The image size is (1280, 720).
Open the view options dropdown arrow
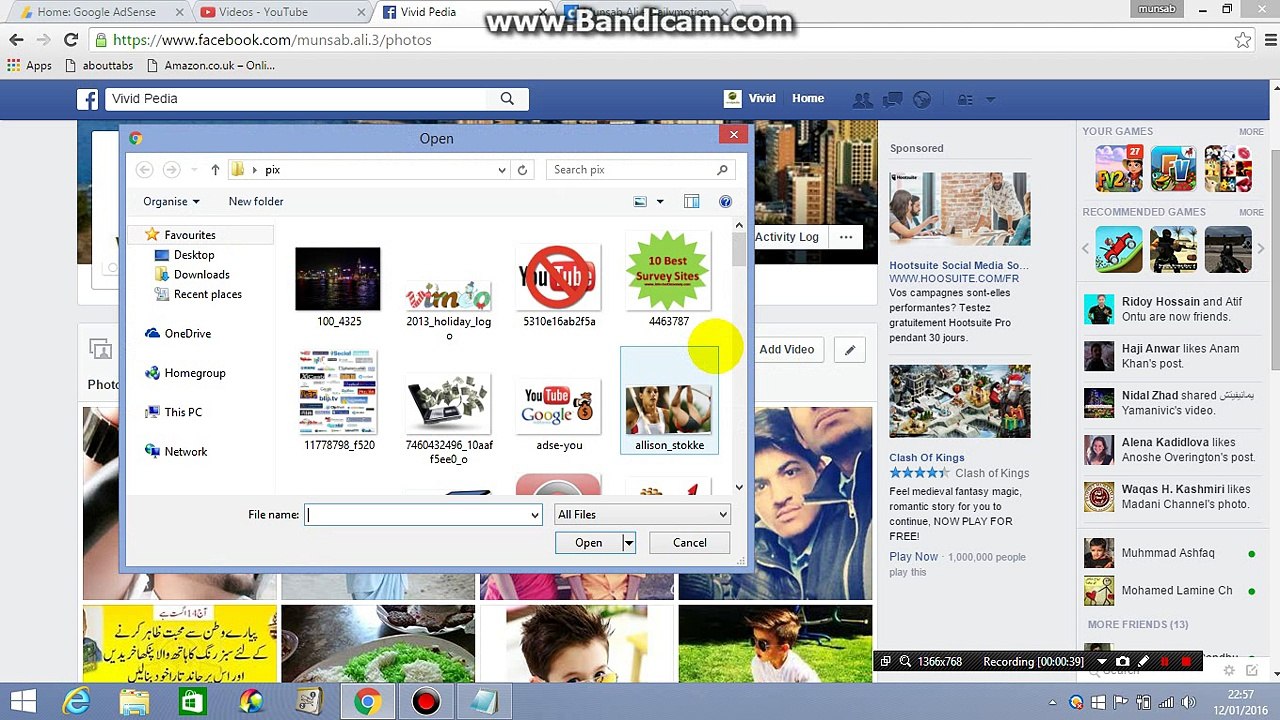(659, 202)
